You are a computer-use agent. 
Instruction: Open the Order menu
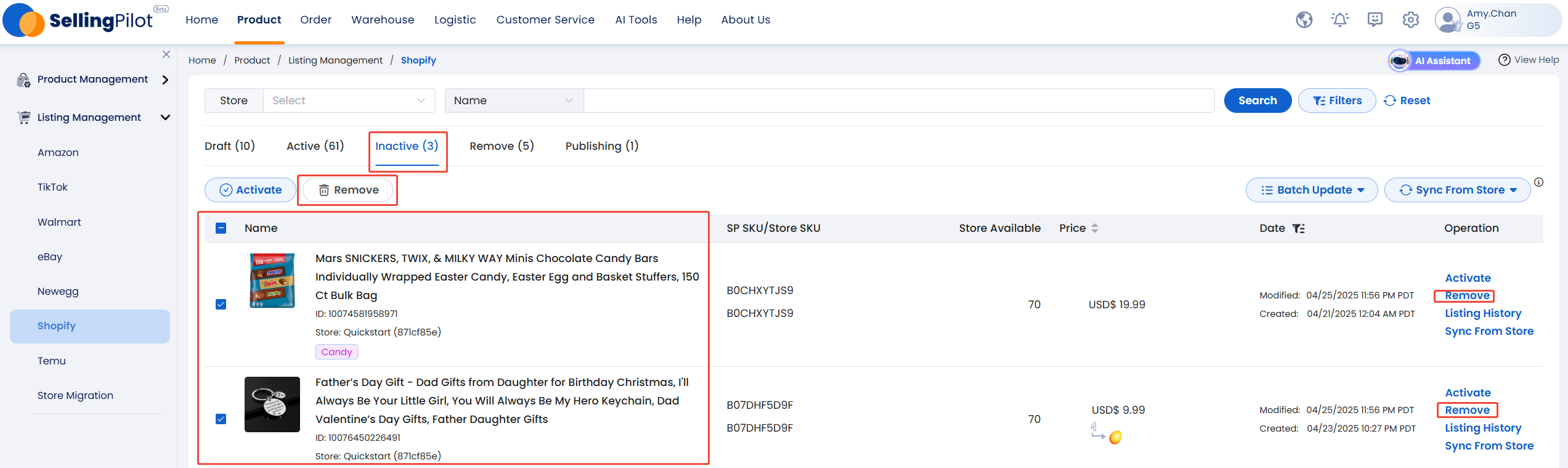[316, 20]
